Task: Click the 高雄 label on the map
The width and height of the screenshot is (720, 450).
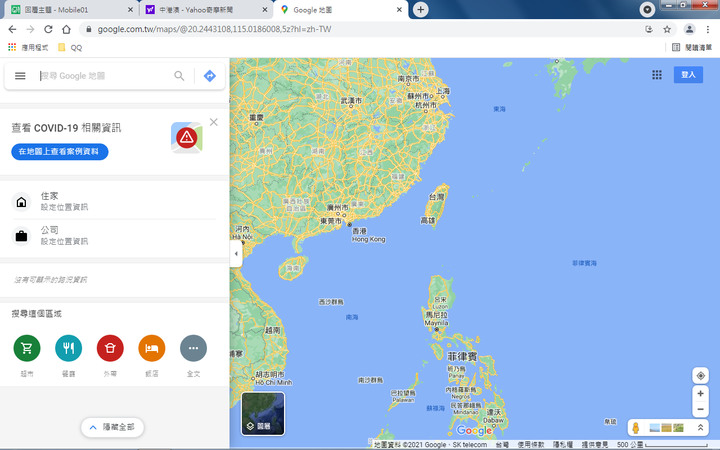Action: (x=428, y=221)
